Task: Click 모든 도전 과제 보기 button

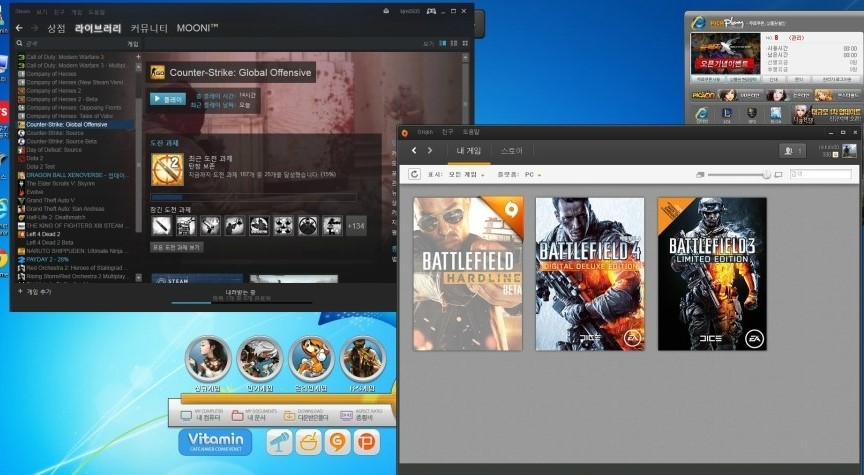Action: click(x=176, y=247)
